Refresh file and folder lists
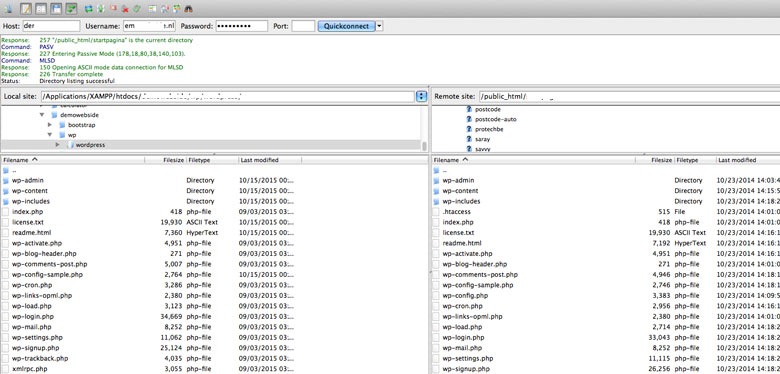 pyautogui.click(x=89, y=8)
